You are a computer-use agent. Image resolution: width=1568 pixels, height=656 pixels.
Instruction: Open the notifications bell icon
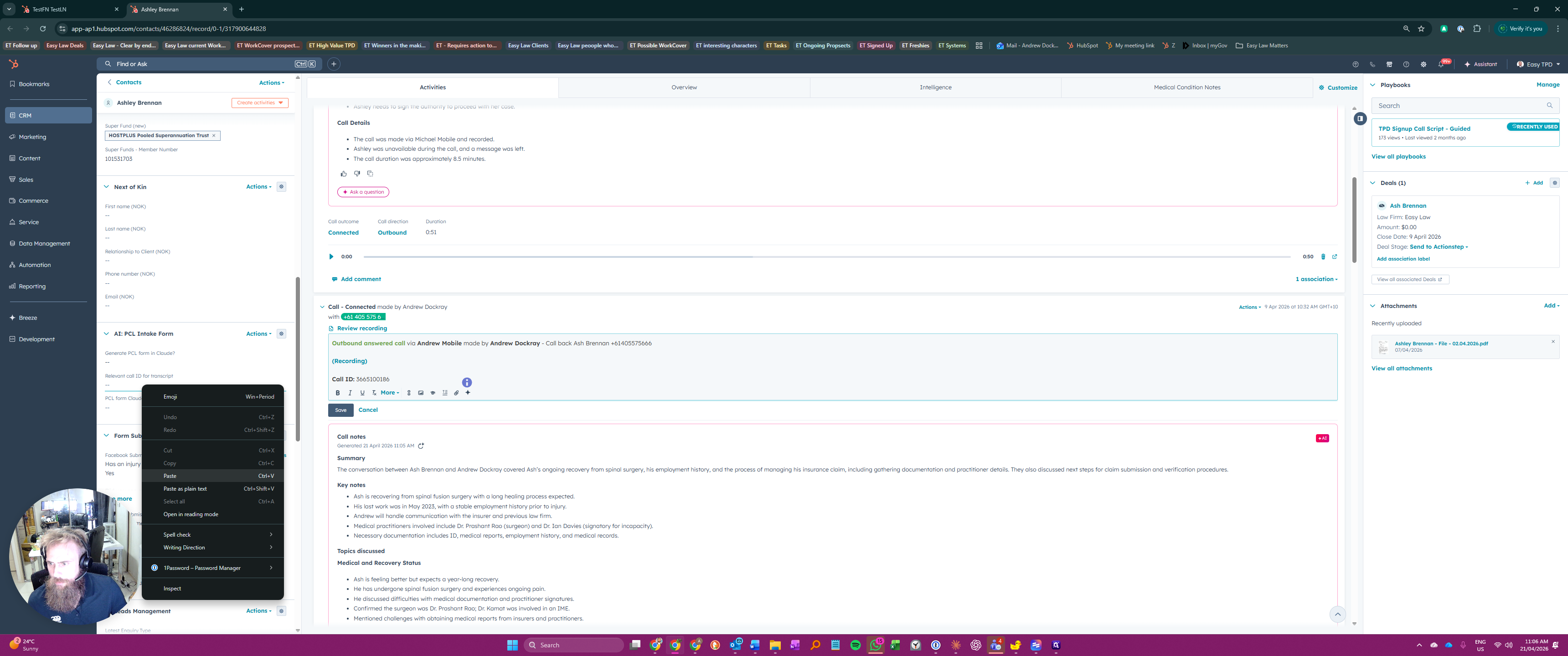point(1440,65)
